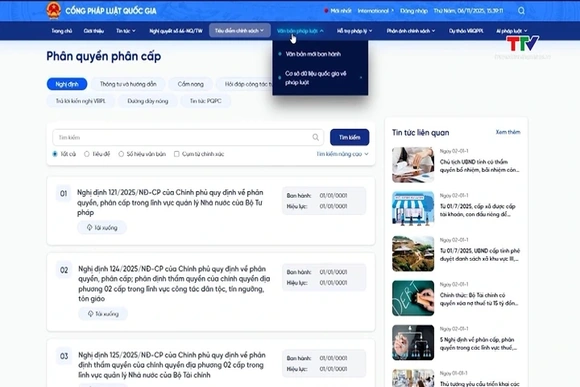Click the magnifier icon inside the search field

316,137
